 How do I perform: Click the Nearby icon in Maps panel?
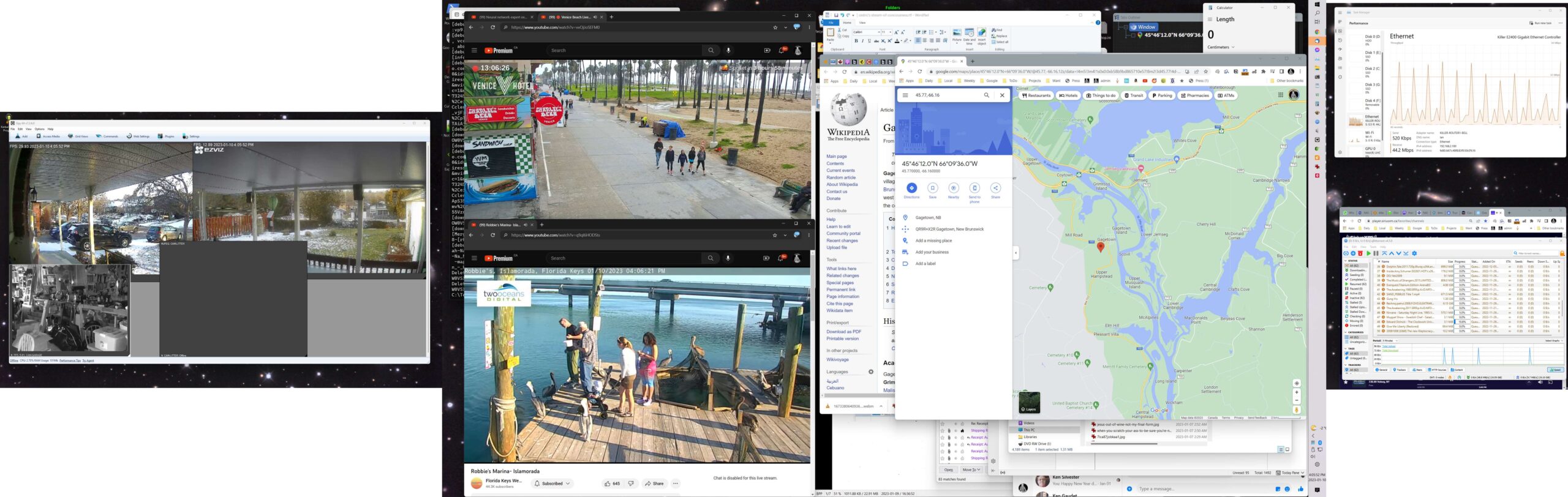tap(954, 188)
